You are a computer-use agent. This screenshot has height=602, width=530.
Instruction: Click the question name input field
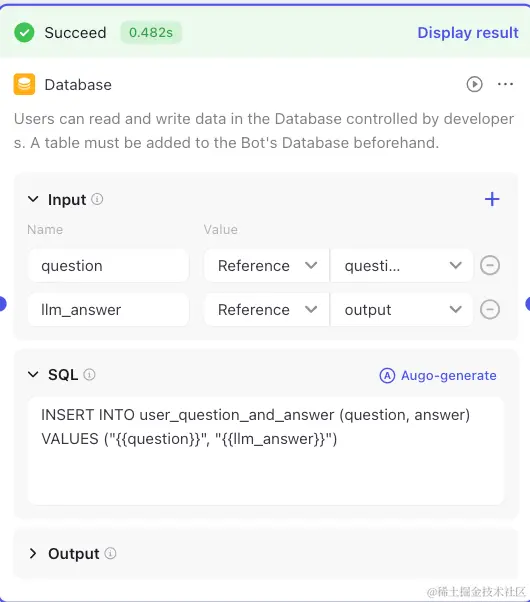click(x=108, y=266)
